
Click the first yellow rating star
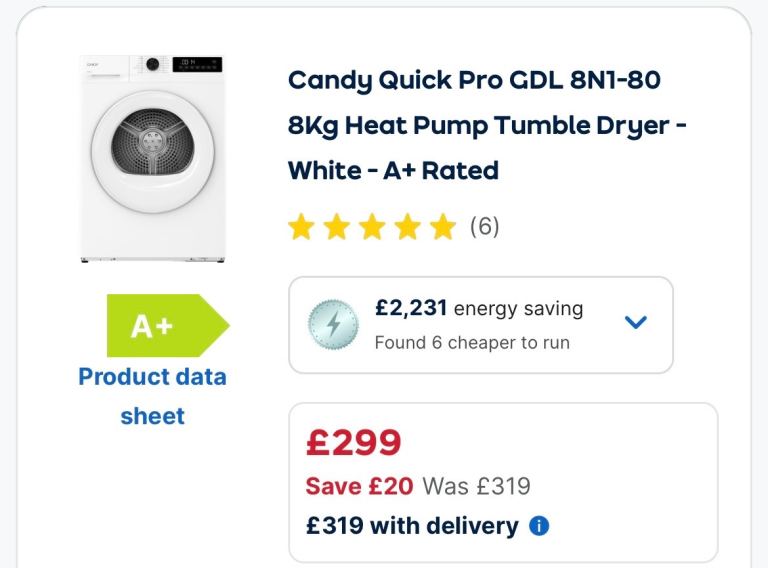coord(300,228)
